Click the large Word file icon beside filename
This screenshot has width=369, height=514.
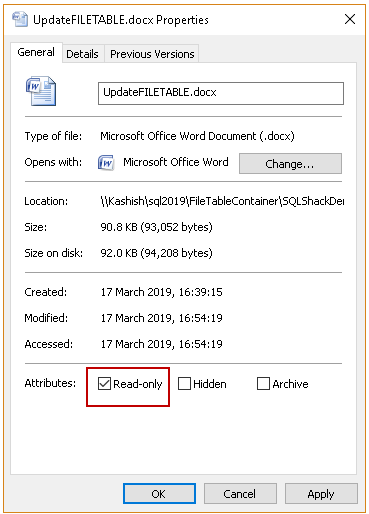[x=41, y=91]
